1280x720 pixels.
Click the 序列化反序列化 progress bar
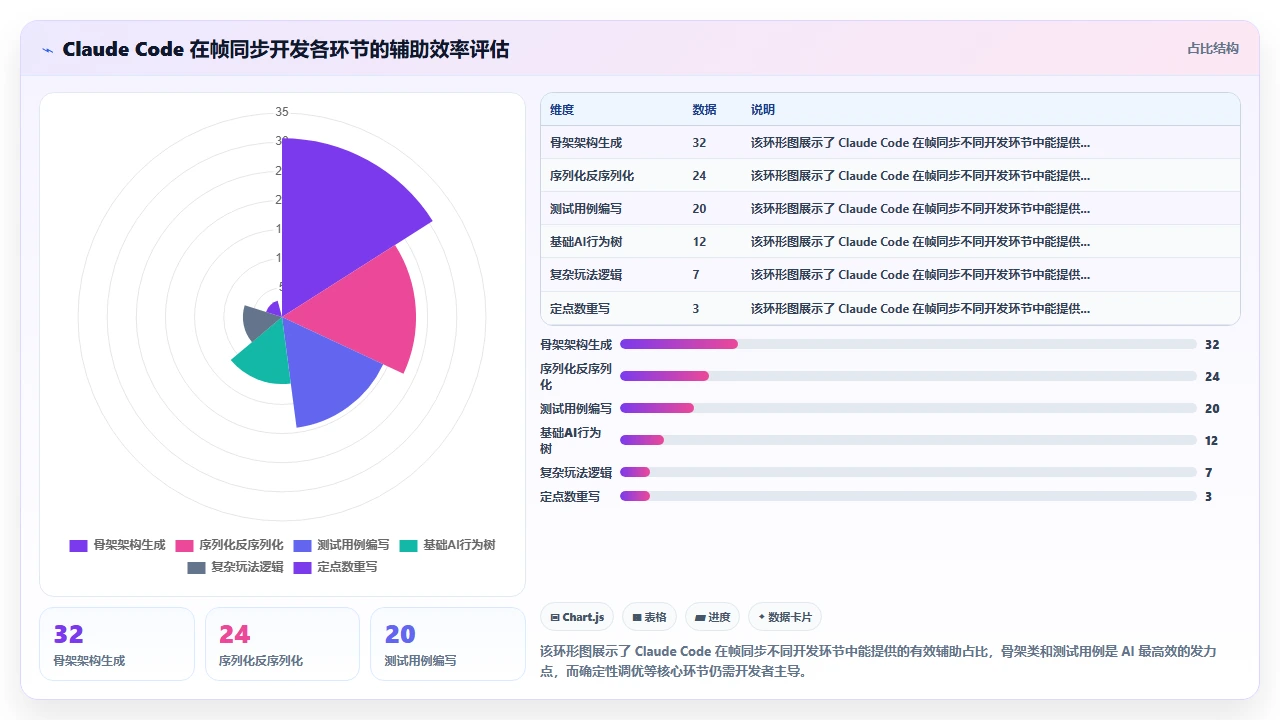908,376
